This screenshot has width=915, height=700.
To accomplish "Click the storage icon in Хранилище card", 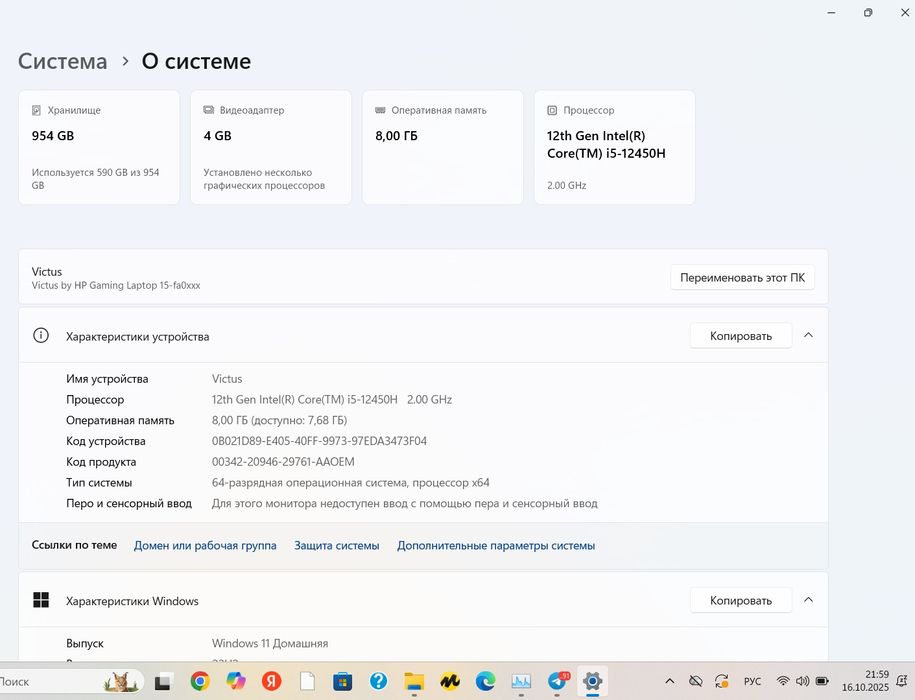I will [36, 110].
